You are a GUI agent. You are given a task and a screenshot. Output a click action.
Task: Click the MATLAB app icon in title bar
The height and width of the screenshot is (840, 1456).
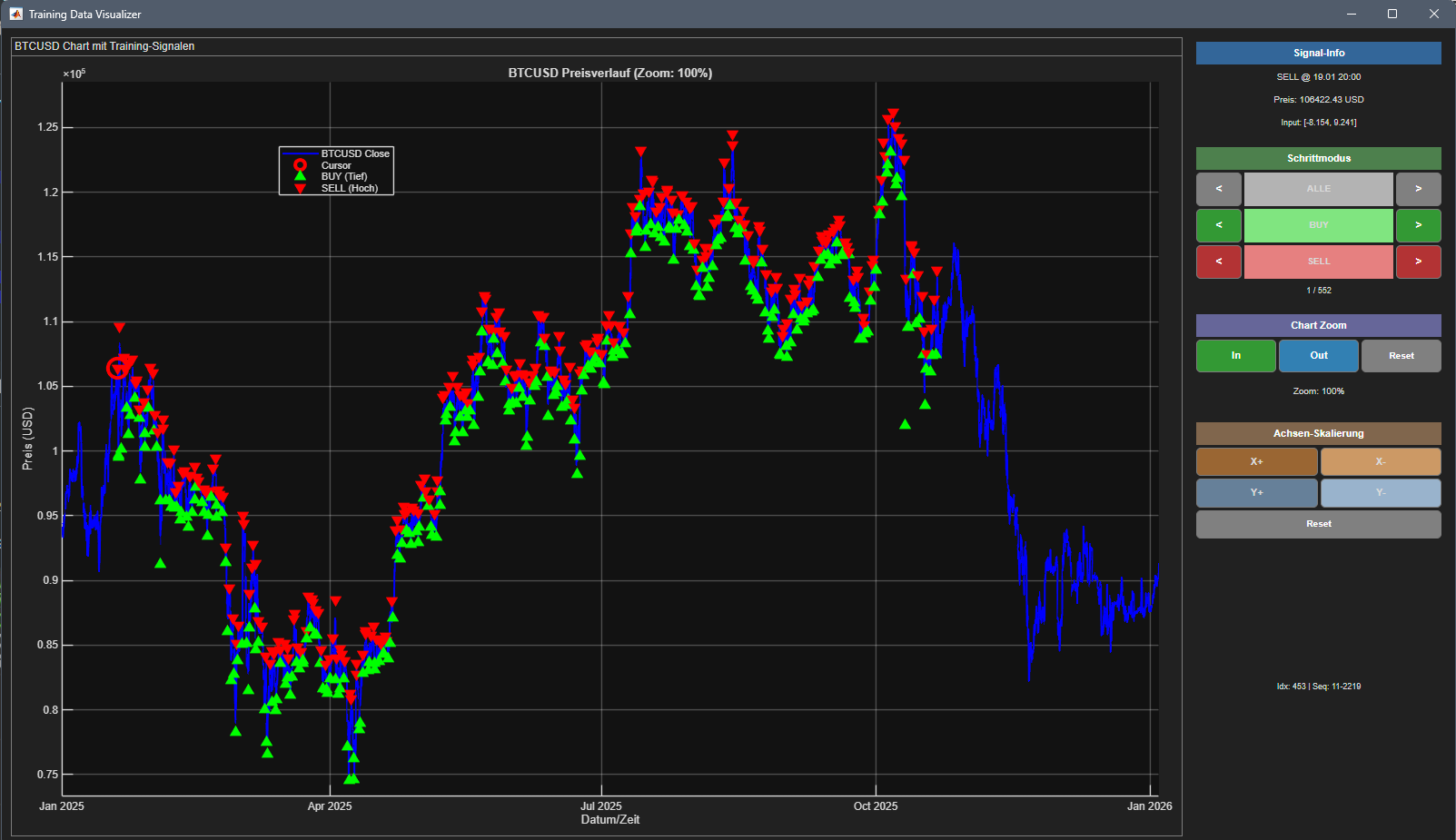click(15, 14)
